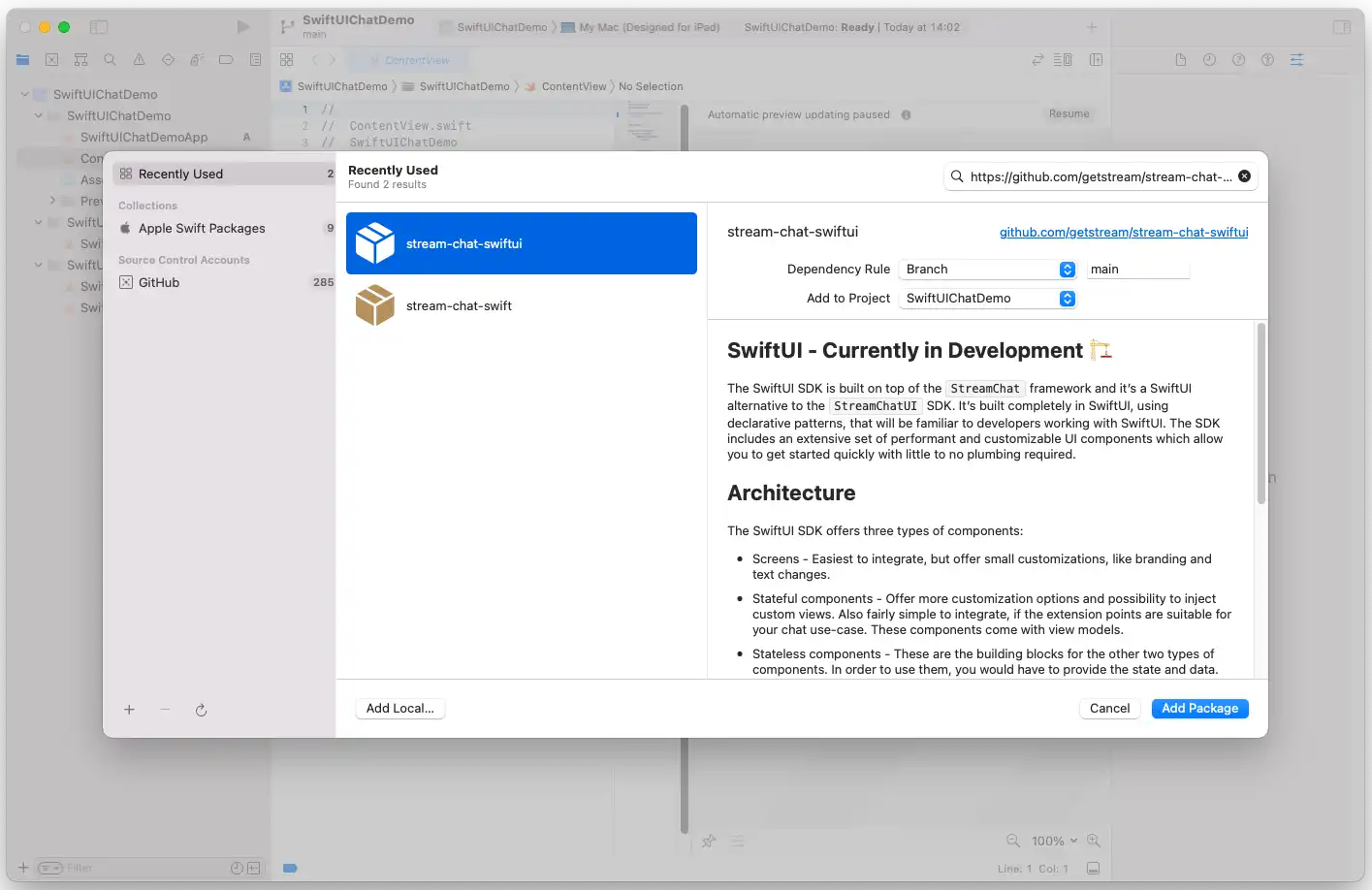Refresh package collections
The width and height of the screenshot is (1372, 890).
(201, 710)
